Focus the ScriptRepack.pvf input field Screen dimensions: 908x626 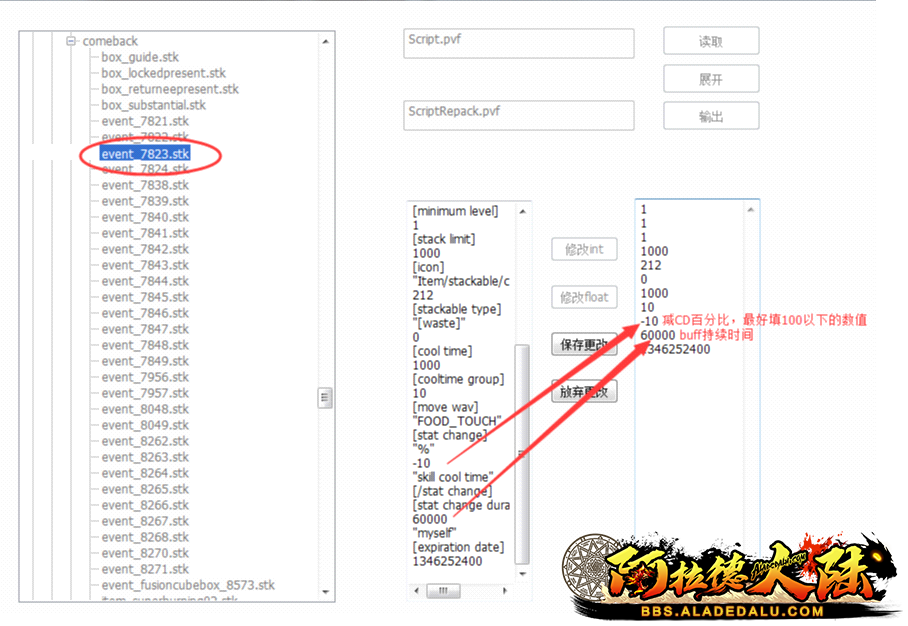(x=519, y=115)
